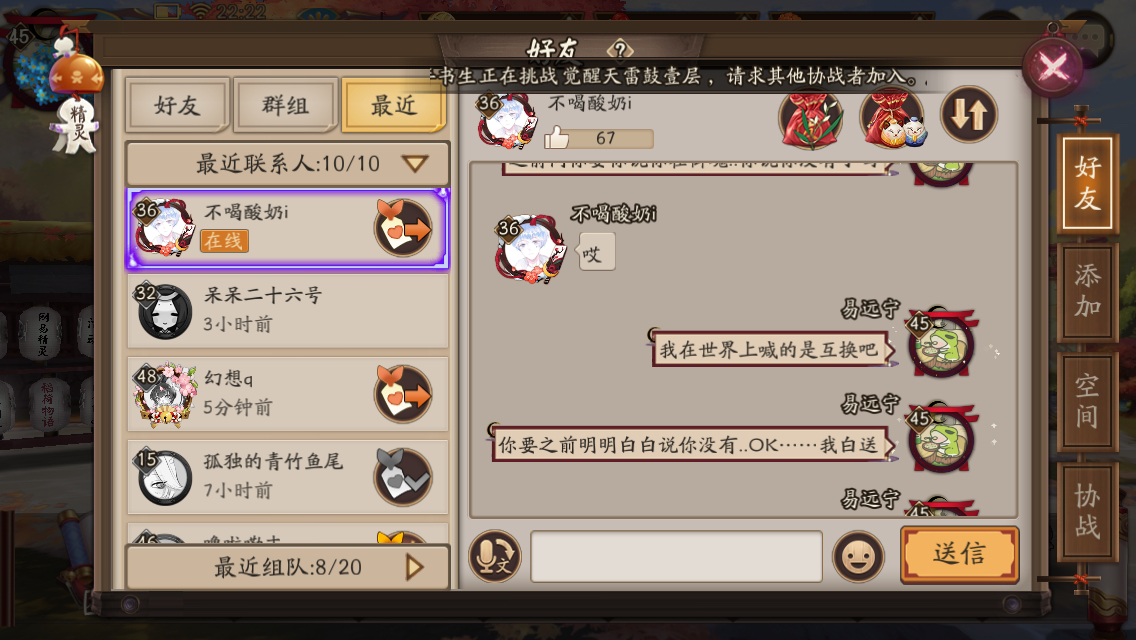The image size is (1136, 640).
Task: Click the chat message input field
Action: [x=677, y=557]
